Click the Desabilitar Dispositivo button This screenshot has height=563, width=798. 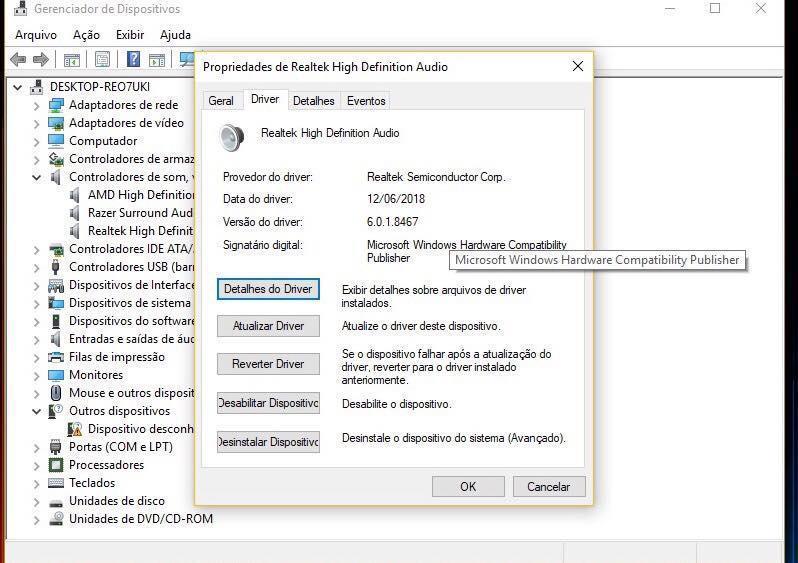tap(268, 403)
